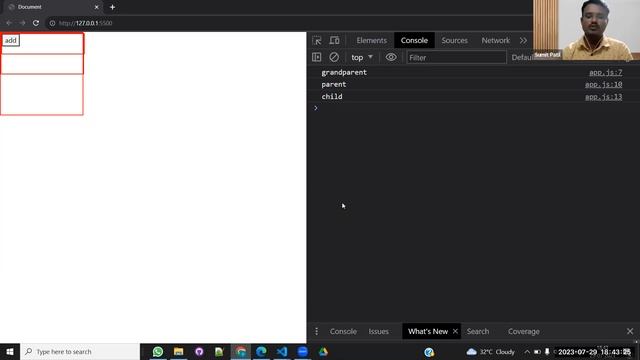
Task: Click the middle red-bordered box
Action: point(42,64)
